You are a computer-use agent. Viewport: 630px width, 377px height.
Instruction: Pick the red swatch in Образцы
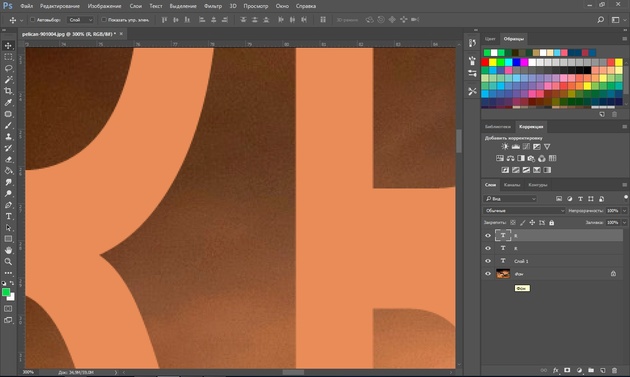point(485,62)
